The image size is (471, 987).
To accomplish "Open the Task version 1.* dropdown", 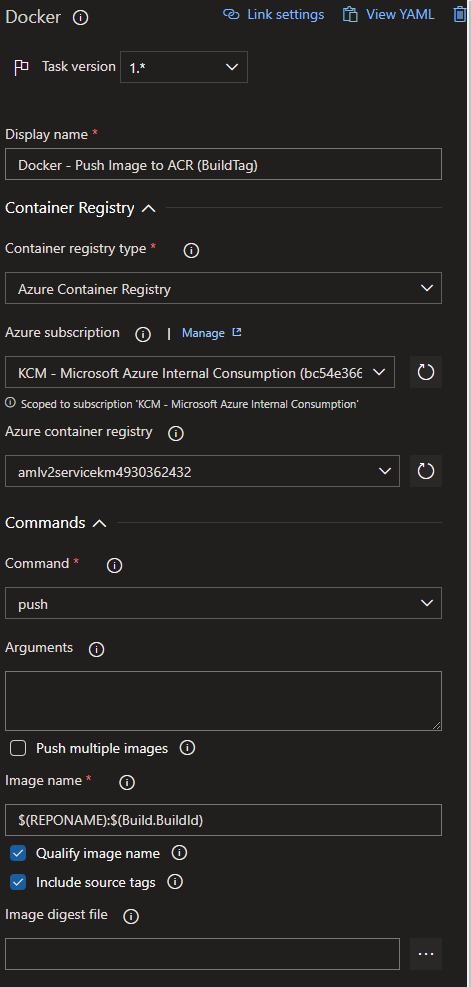I will tap(184, 67).
